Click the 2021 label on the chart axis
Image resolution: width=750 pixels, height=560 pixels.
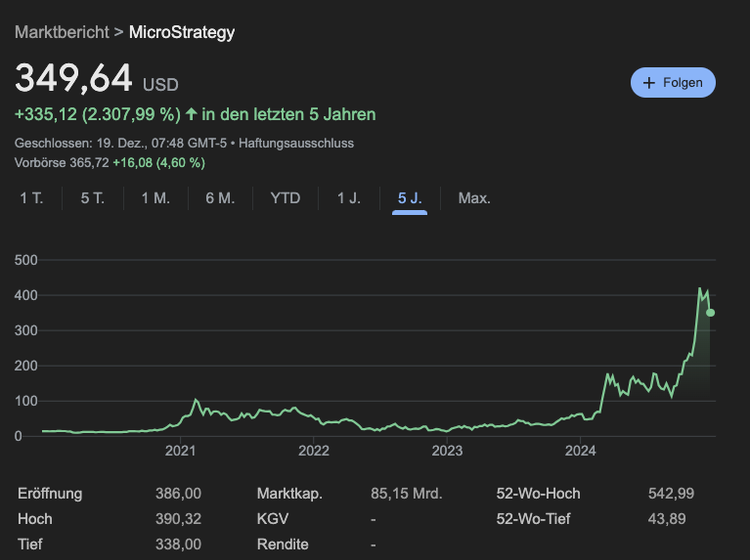[x=180, y=451]
